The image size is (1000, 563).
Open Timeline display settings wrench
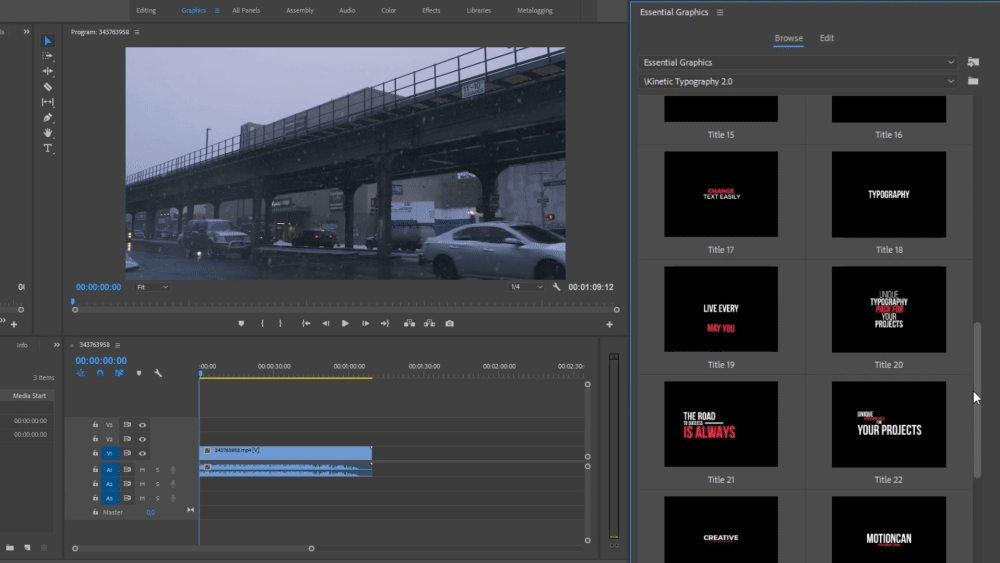coord(158,373)
